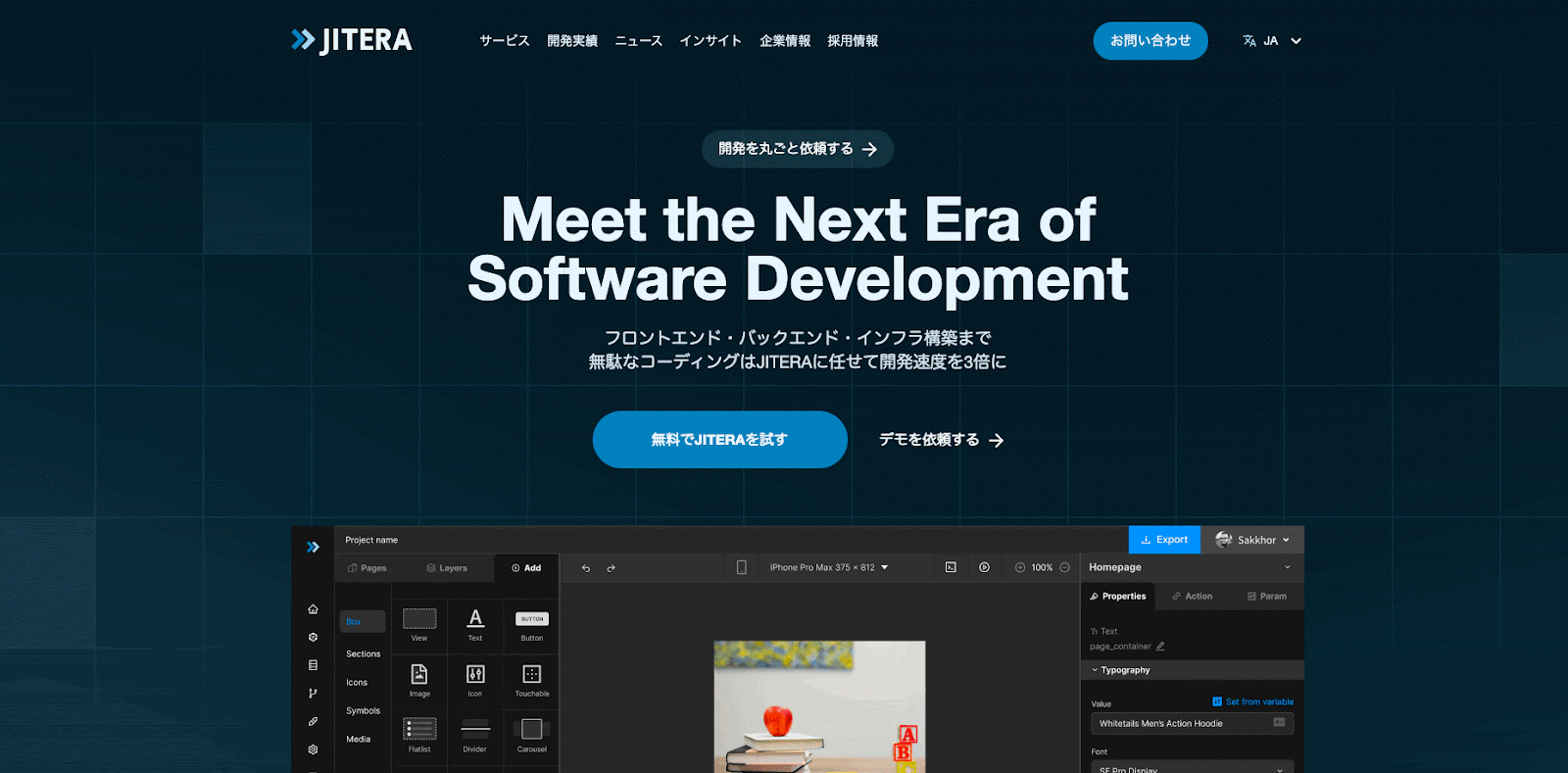
Task: Add a Carousel component
Action: pos(532,736)
